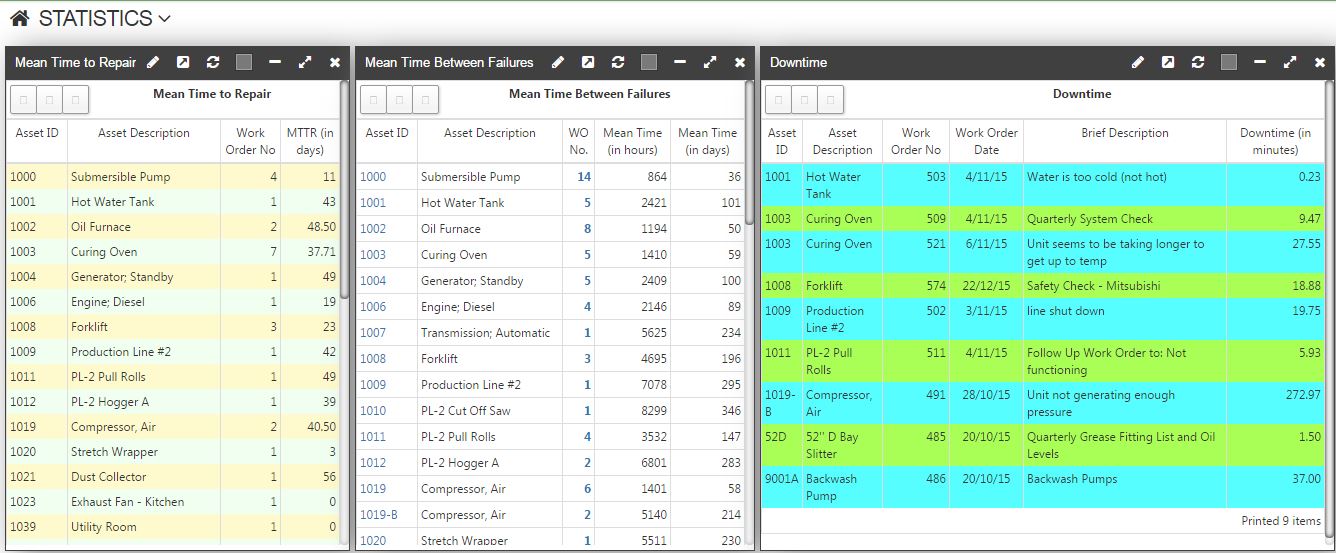Open Mean Time Between Failures in new window
The width and height of the screenshot is (1336, 553).
588,62
